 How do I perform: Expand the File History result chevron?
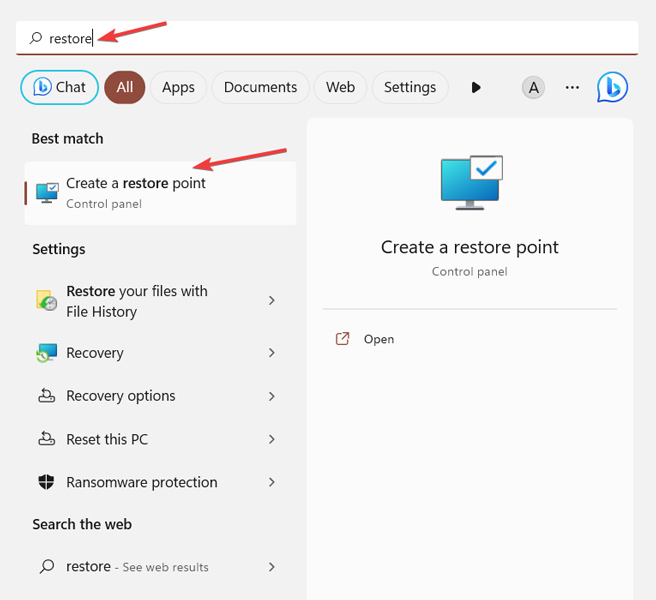(x=272, y=300)
